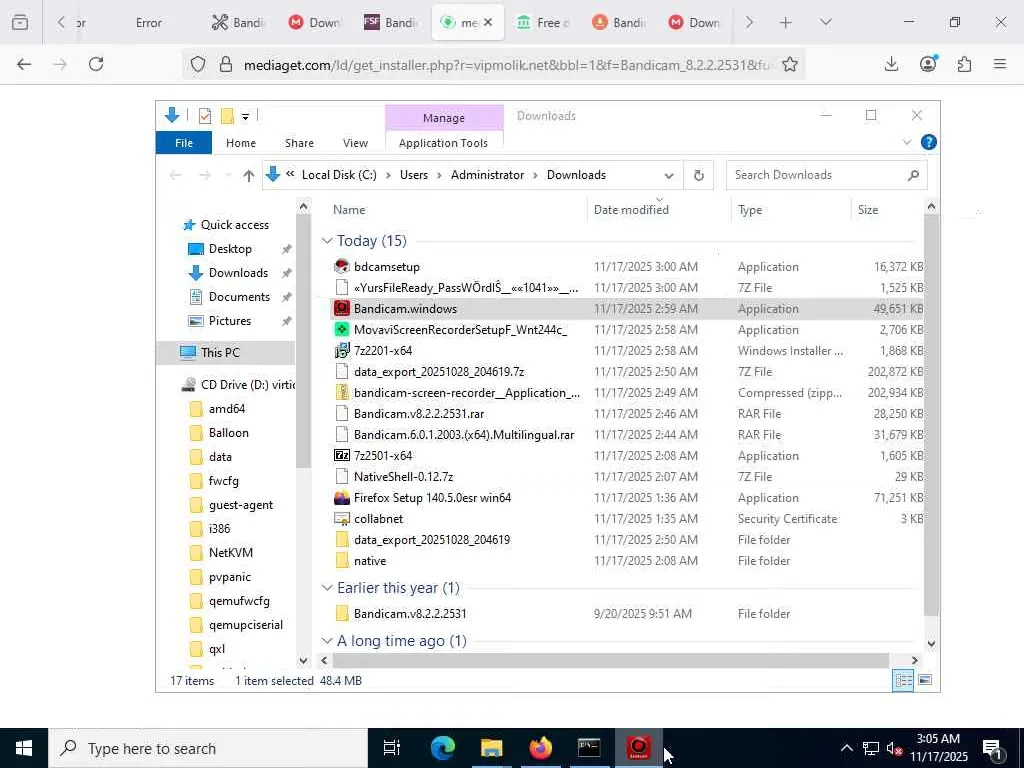Select the Bandicam.windows red icon
The height and width of the screenshot is (768, 1024).
click(342, 308)
